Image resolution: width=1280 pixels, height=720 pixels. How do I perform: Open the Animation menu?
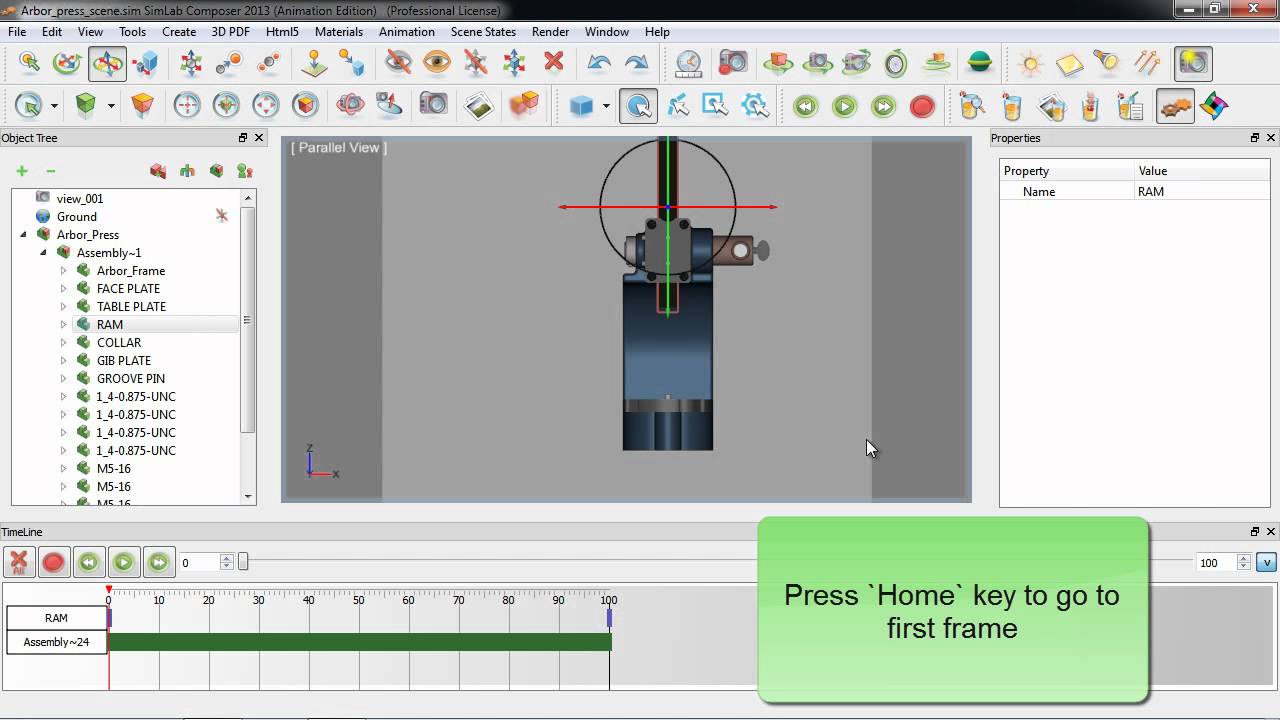(x=406, y=32)
